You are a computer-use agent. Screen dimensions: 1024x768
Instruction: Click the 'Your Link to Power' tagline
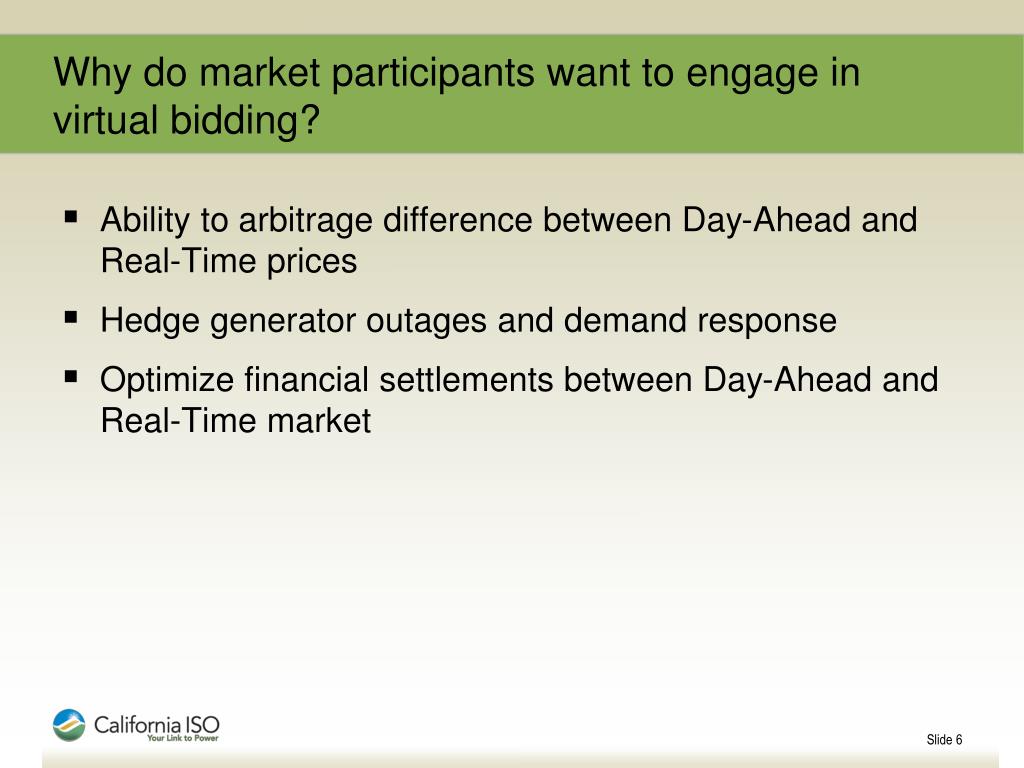click(x=183, y=738)
